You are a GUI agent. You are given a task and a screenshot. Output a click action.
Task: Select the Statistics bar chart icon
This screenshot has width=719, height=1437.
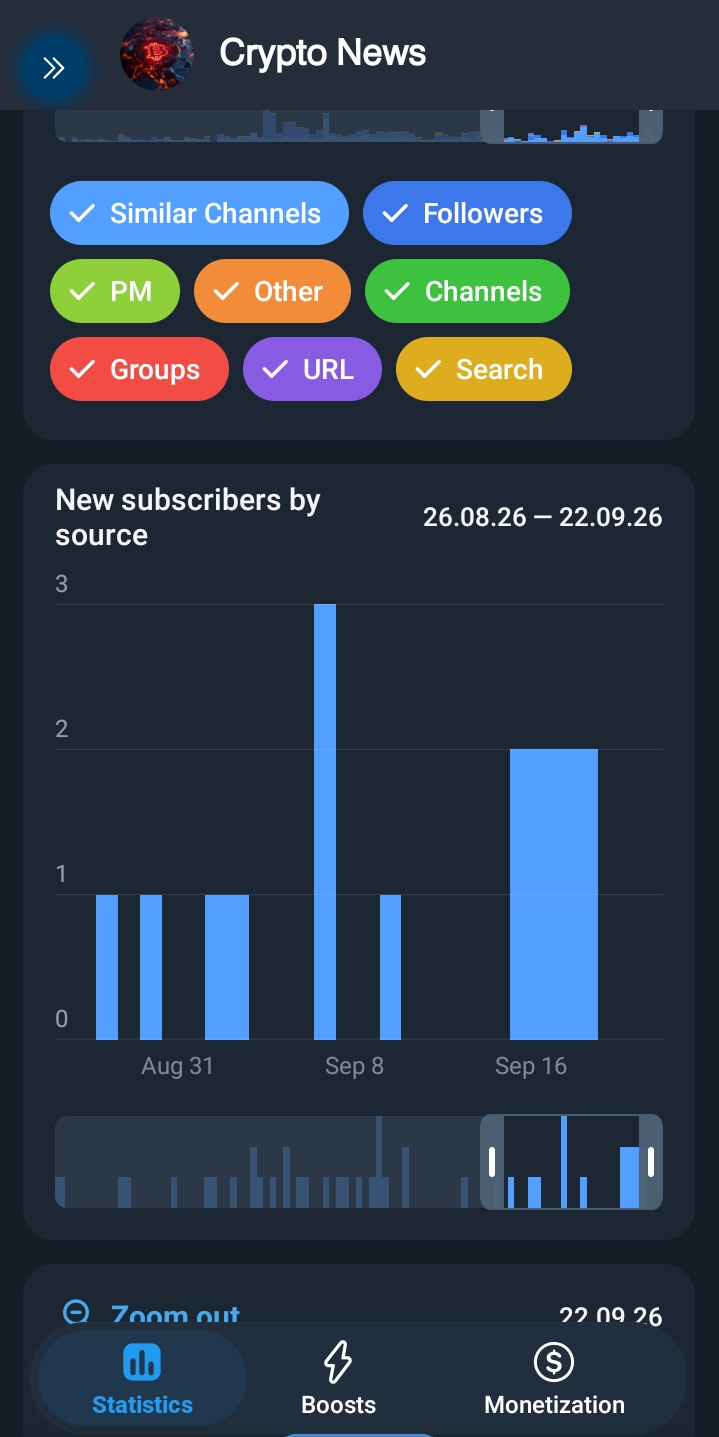142,1362
